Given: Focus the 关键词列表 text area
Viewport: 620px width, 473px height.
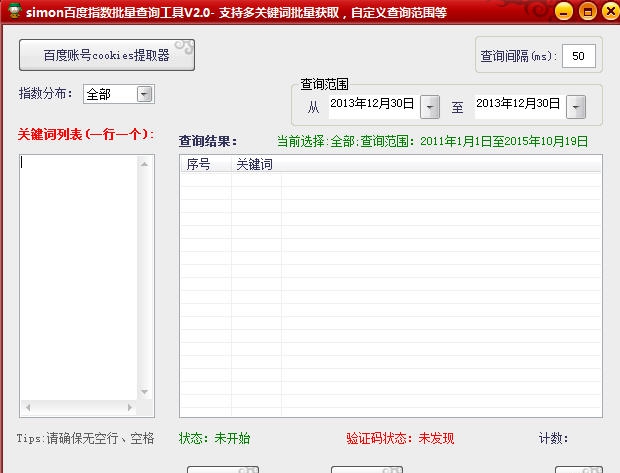Looking at the screenshot, I should (78, 277).
